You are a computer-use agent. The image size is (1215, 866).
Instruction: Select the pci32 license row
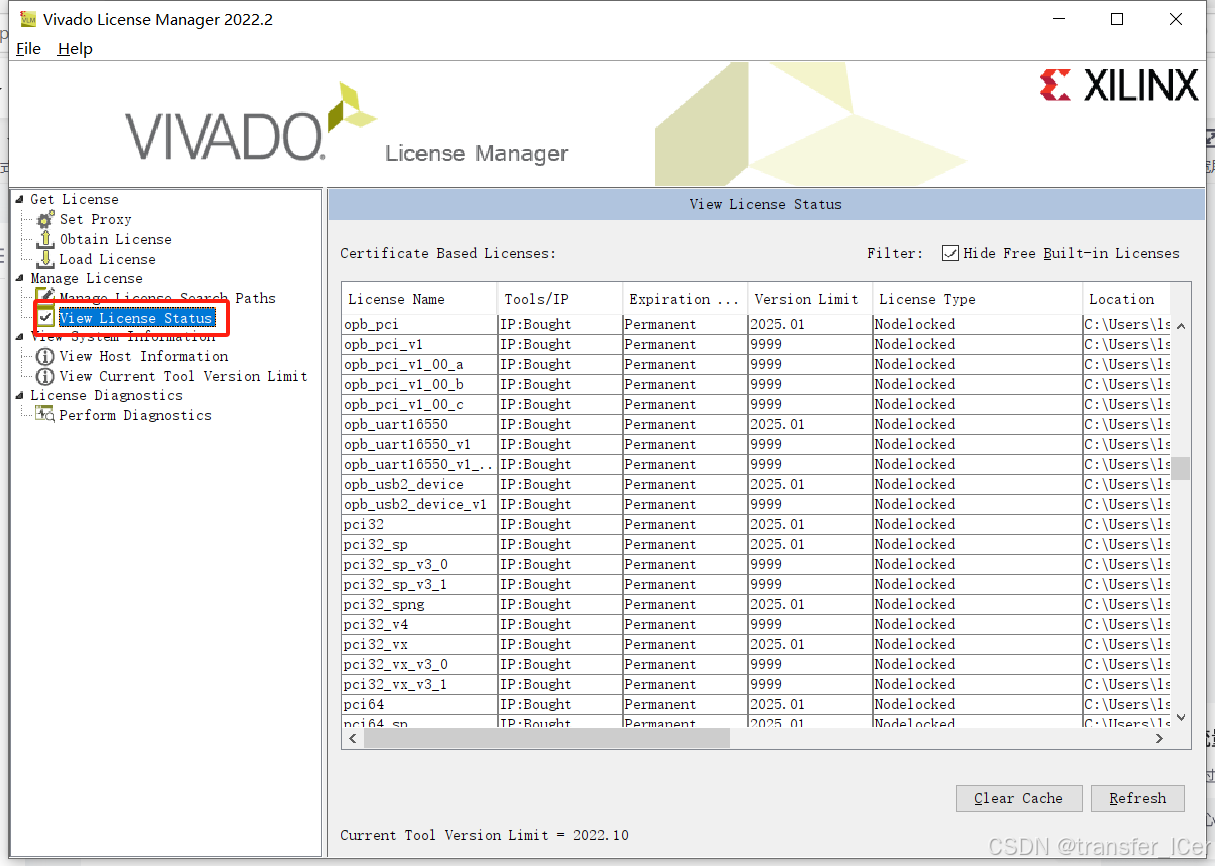click(x=756, y=524)
